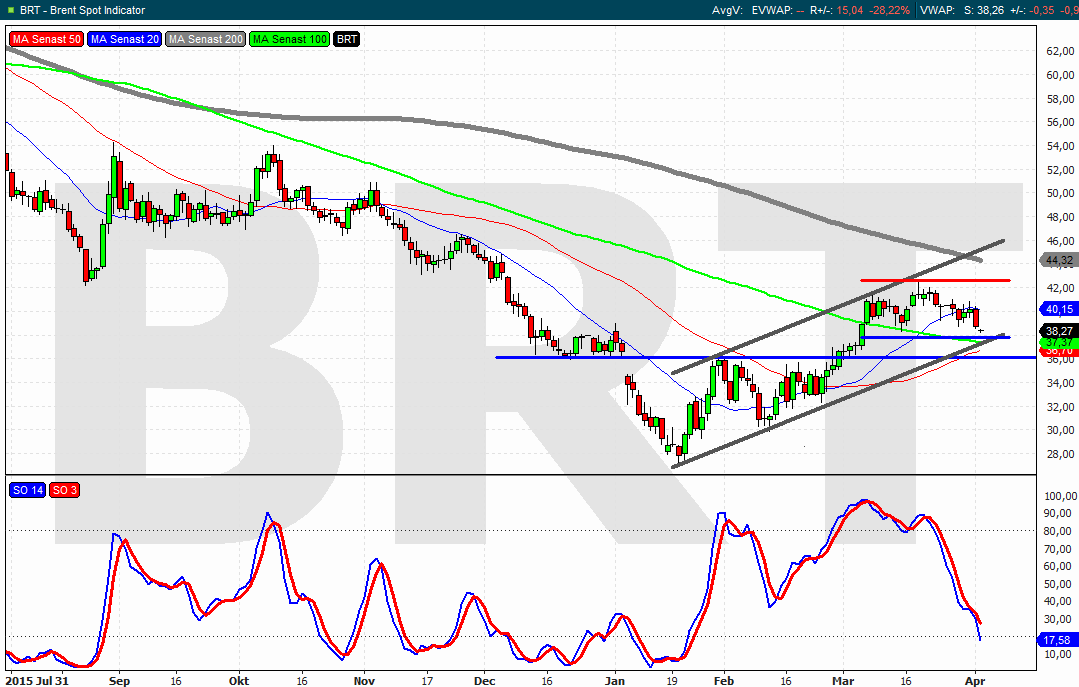
Task: Click the '28,00' price axis label
Action: 1060,454
